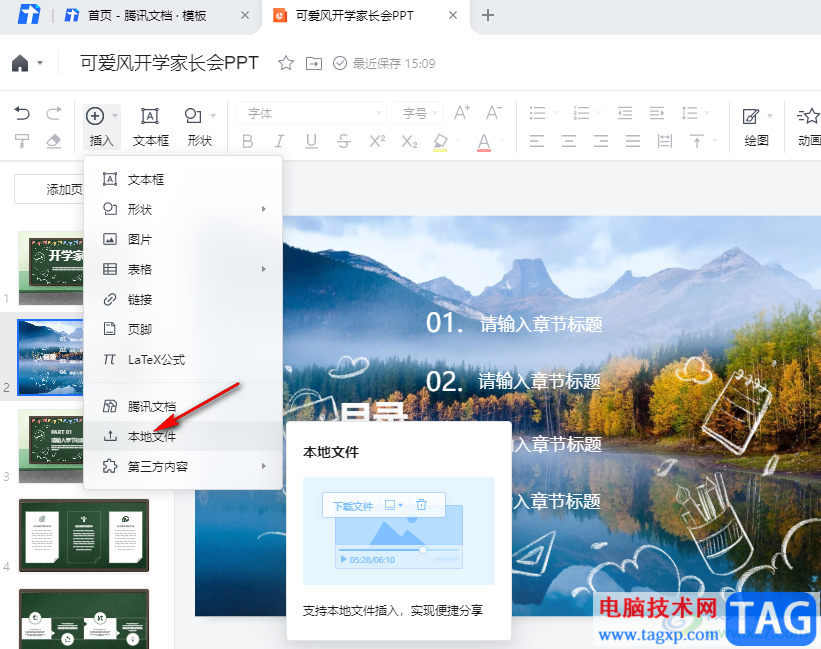
Task: Click the Decrease font size icon
Action: (493, 113)
